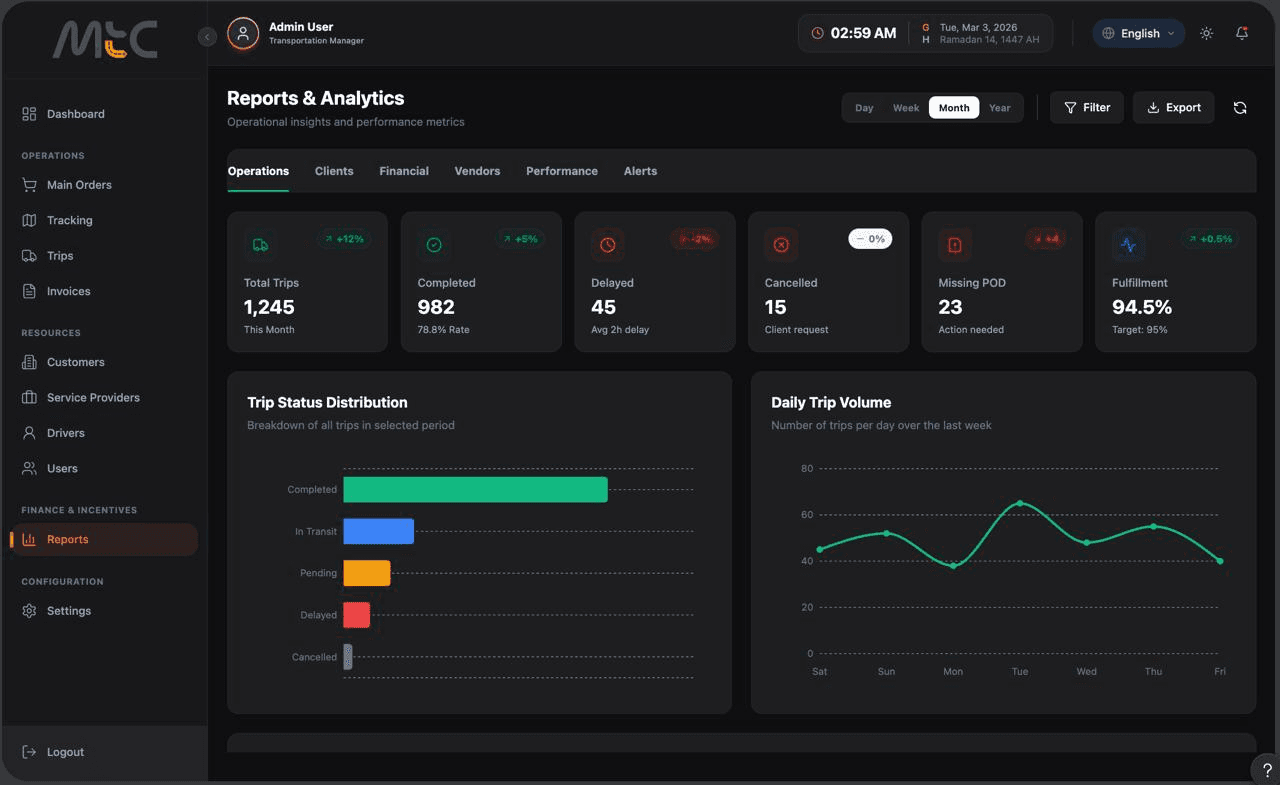Click Friday data point on line chart
1280x785 pixels.
[1220, 561]
